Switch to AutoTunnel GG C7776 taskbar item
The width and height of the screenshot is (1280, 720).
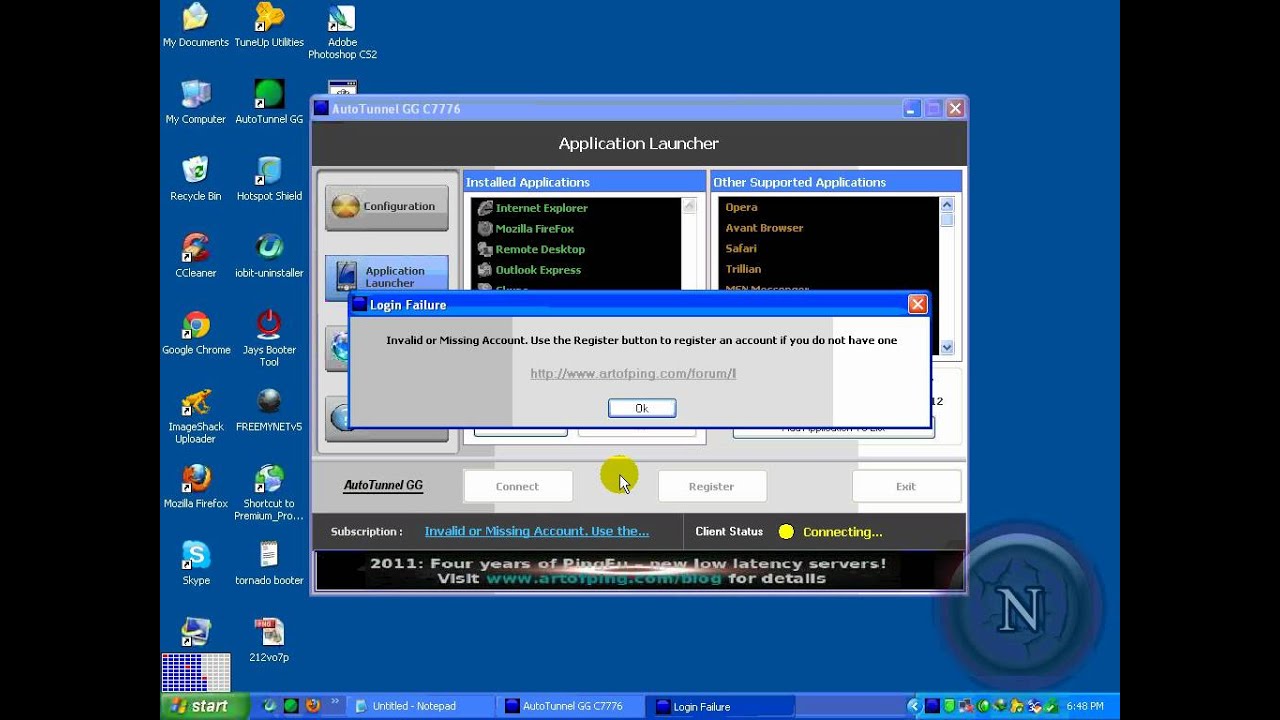pyautogui.click(x=572, y=706)
